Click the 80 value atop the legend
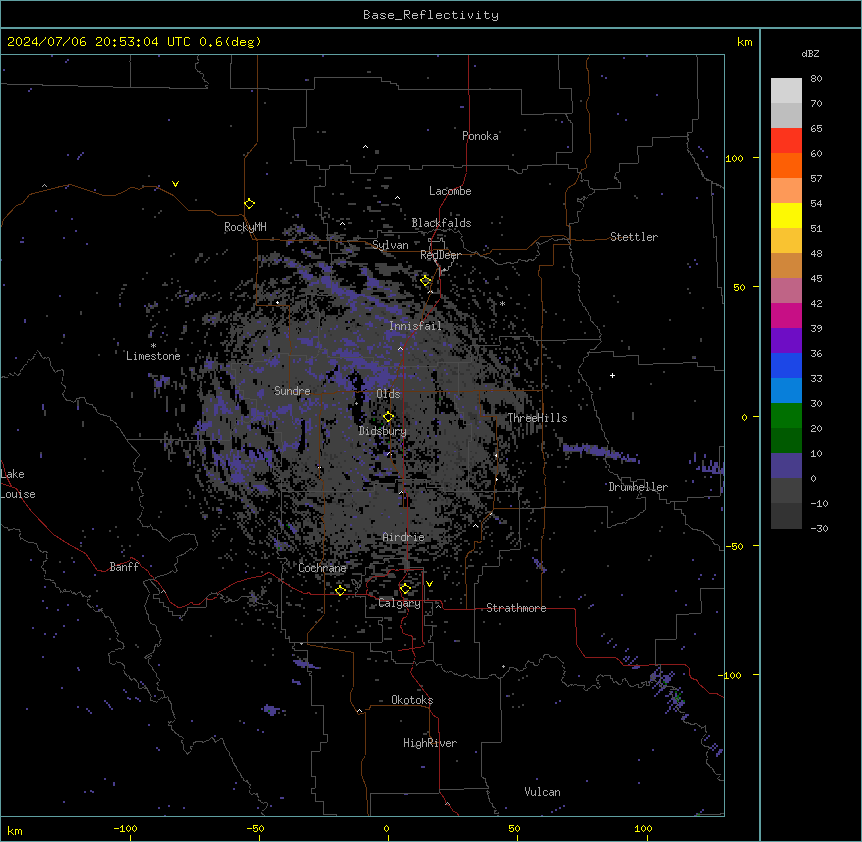This screenshot has height=842, width=862. [816, 79]
